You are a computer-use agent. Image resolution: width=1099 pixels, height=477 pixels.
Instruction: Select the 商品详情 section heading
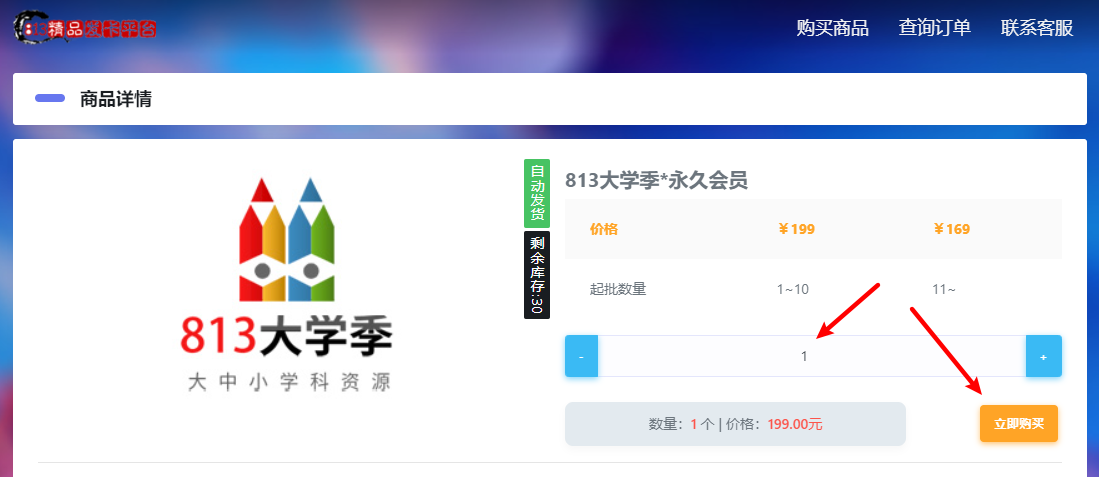116,99
